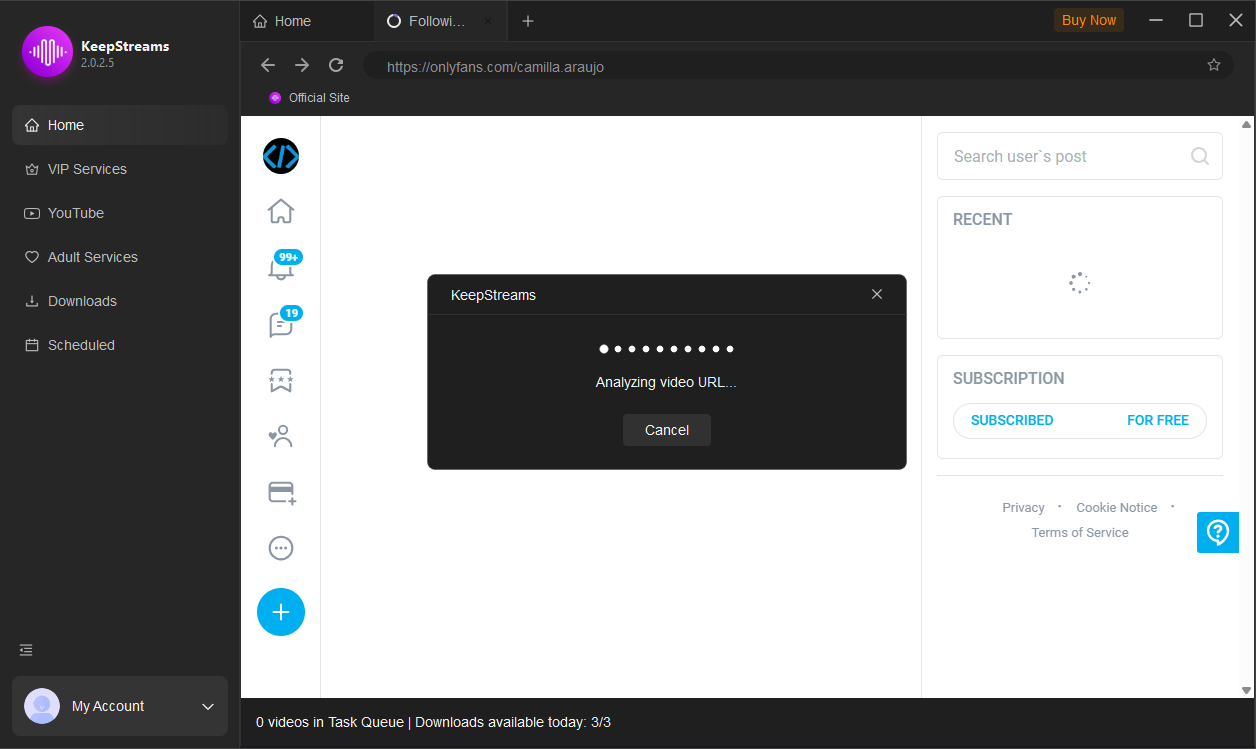
Task: Select YouTube in the sidebar
Action: [x=120, y=213]
